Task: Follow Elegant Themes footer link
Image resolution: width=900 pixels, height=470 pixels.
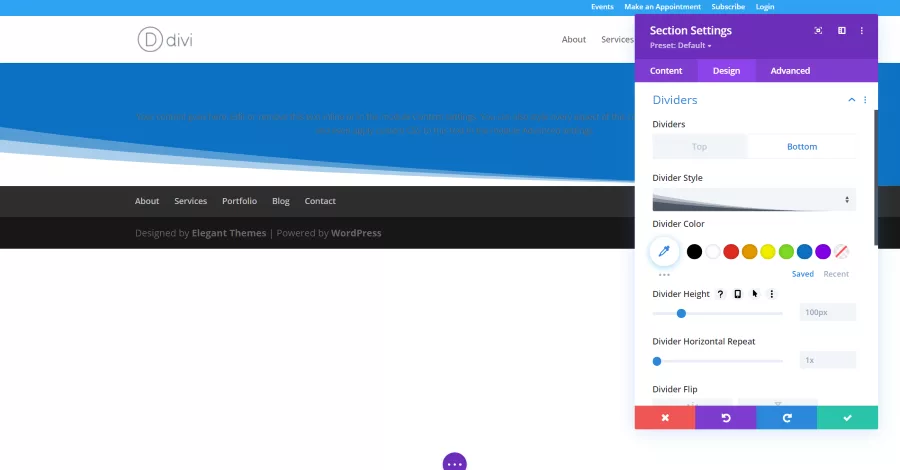Action: tap(229, 233)
